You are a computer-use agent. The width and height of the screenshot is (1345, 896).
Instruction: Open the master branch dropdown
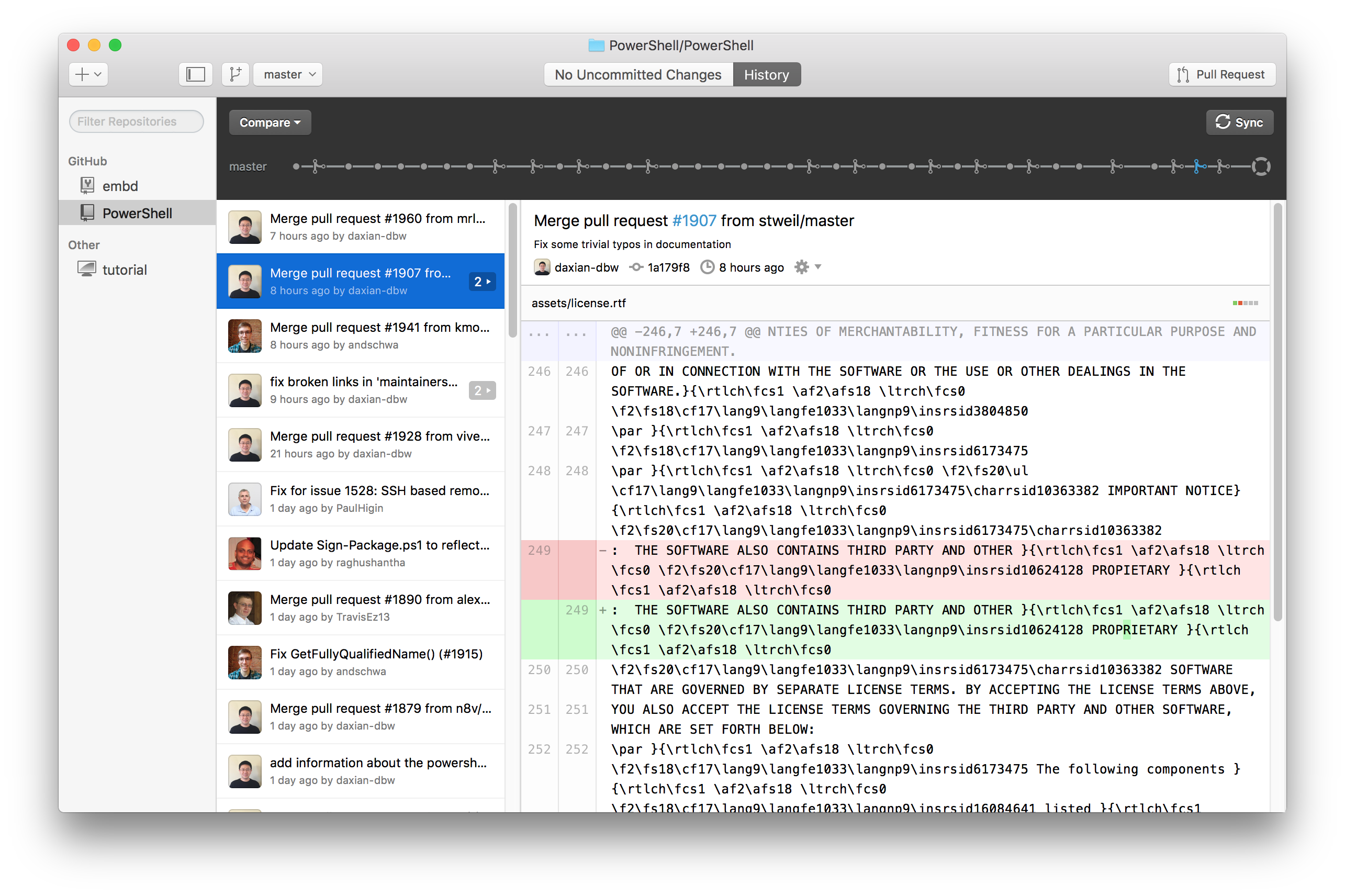pos(288,74)
